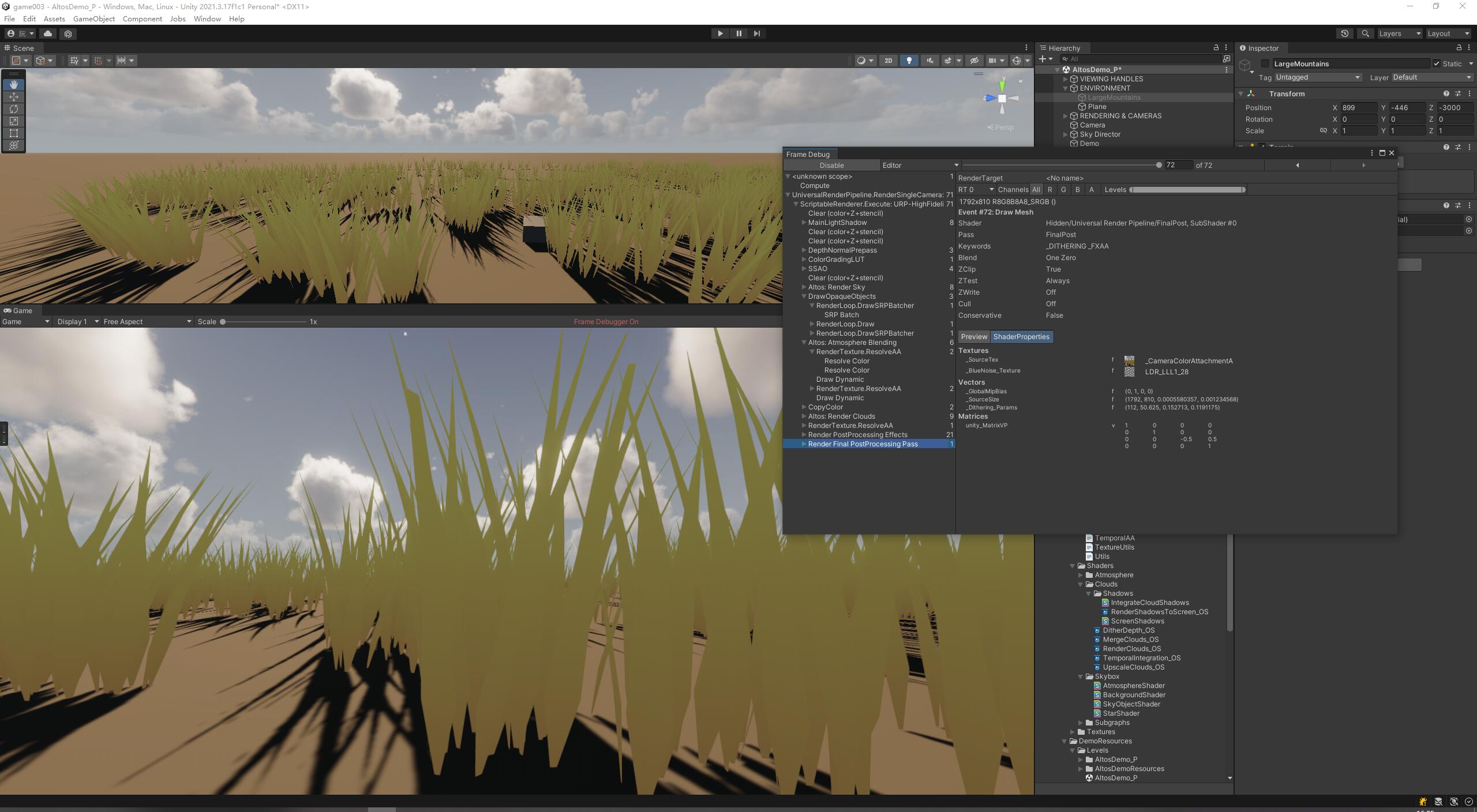1477x812 pixels.
Task: Open the Display 1 dropdown in Game view
Action: (78, 322)
